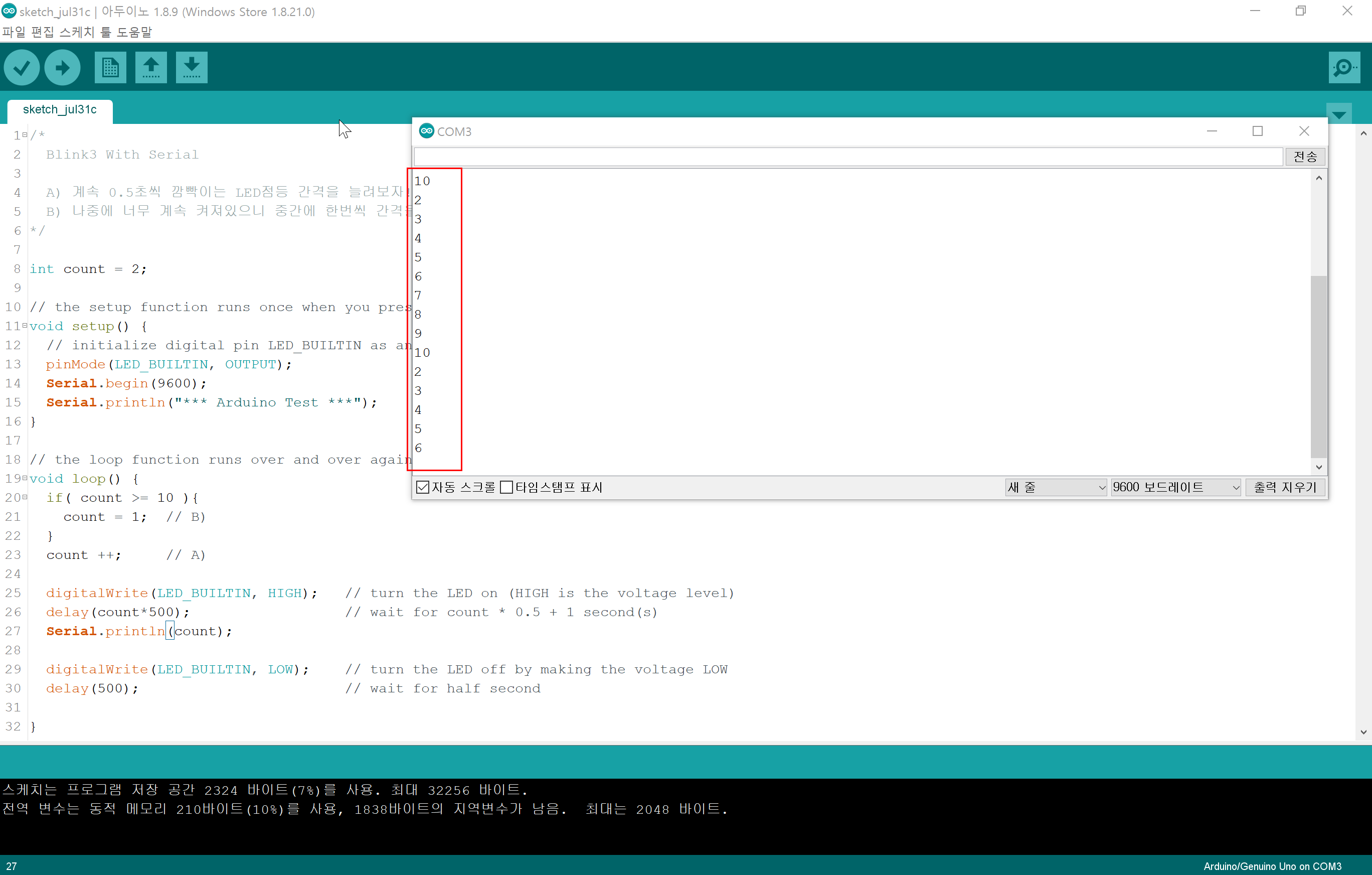Click the Open sketch up-arrow icon

tap(151, 68)
